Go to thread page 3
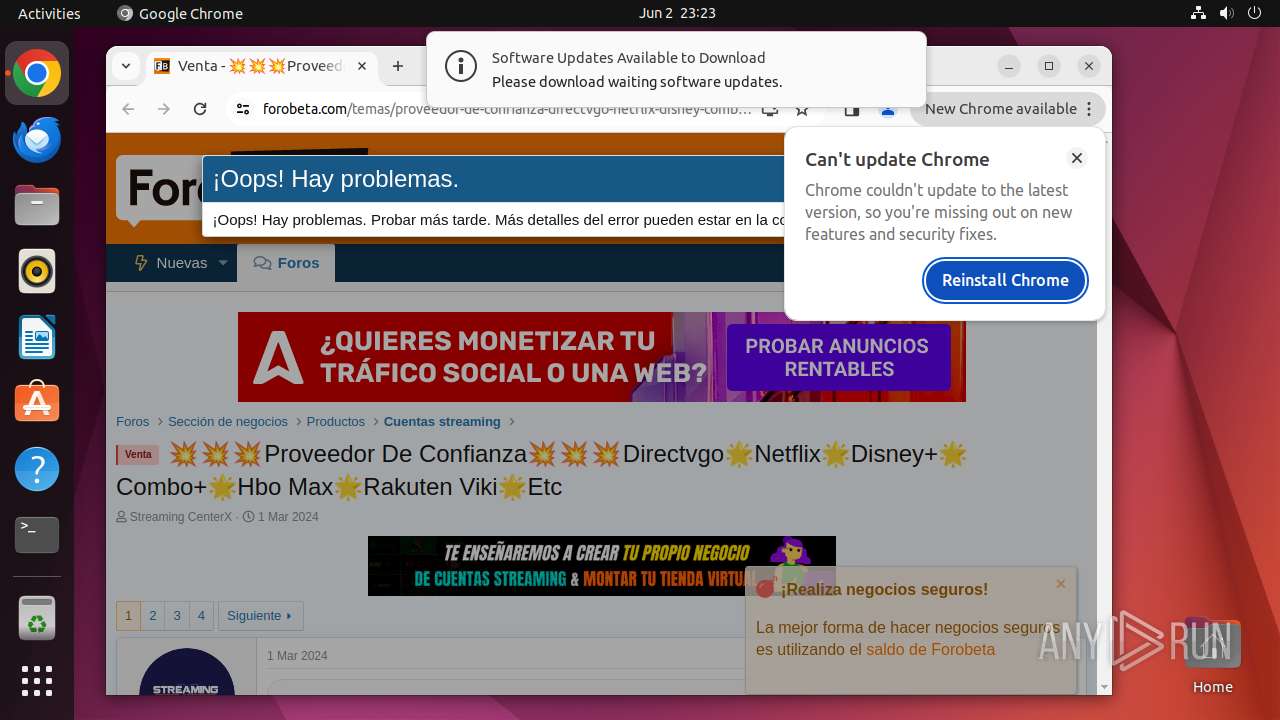This screenshot has height=720, width=1280. (x=177, y=616)
